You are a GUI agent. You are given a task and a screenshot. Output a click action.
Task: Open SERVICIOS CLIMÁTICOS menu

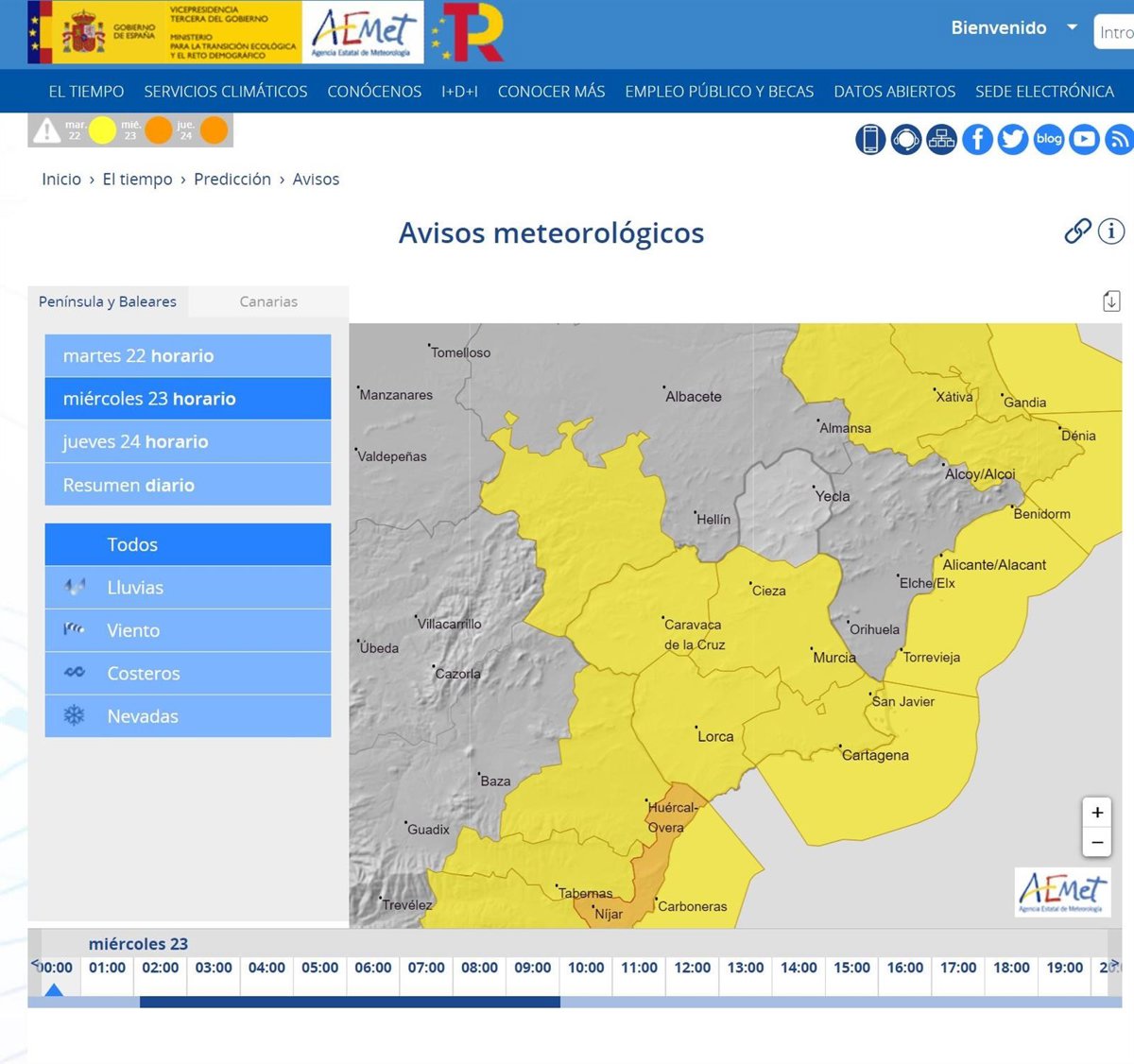[x=225, y=92]
